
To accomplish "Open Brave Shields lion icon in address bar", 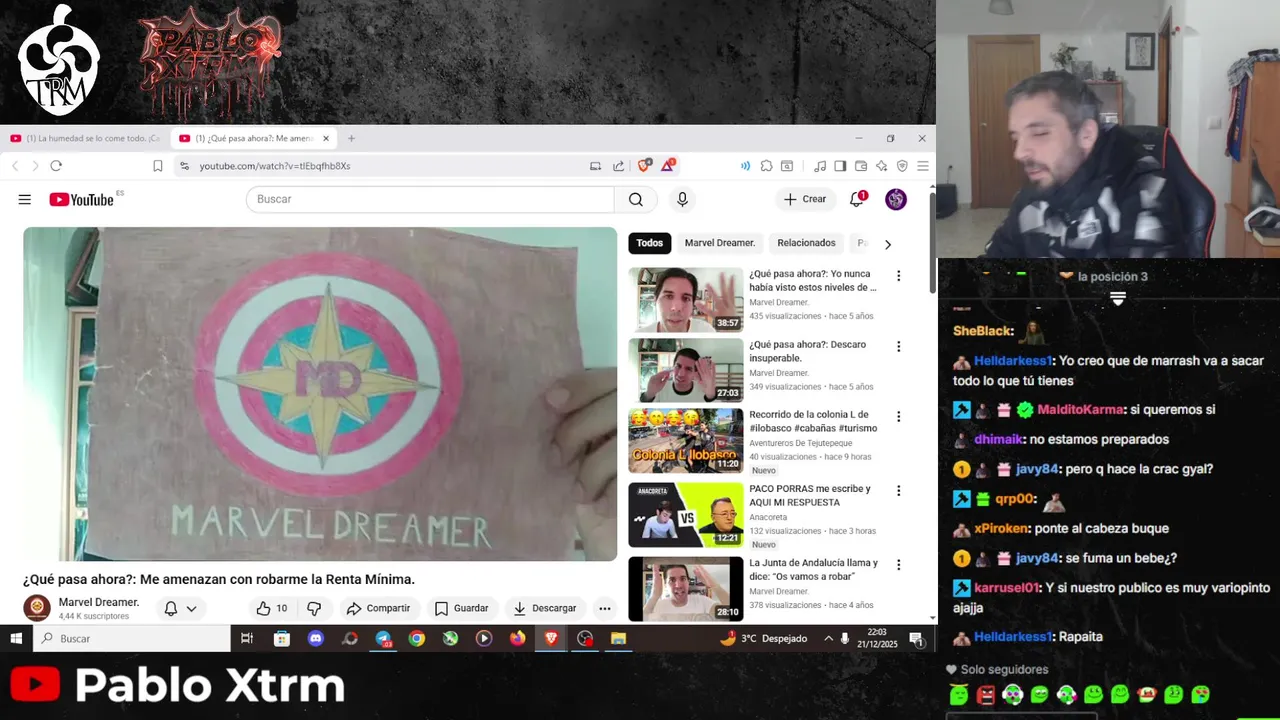I will [x=644, y=166].
